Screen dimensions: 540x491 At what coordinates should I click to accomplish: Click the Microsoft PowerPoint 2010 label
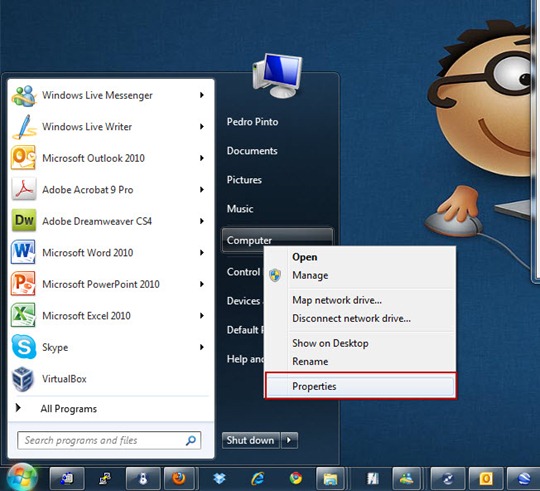pyautogui.click(x=101, y=284)
